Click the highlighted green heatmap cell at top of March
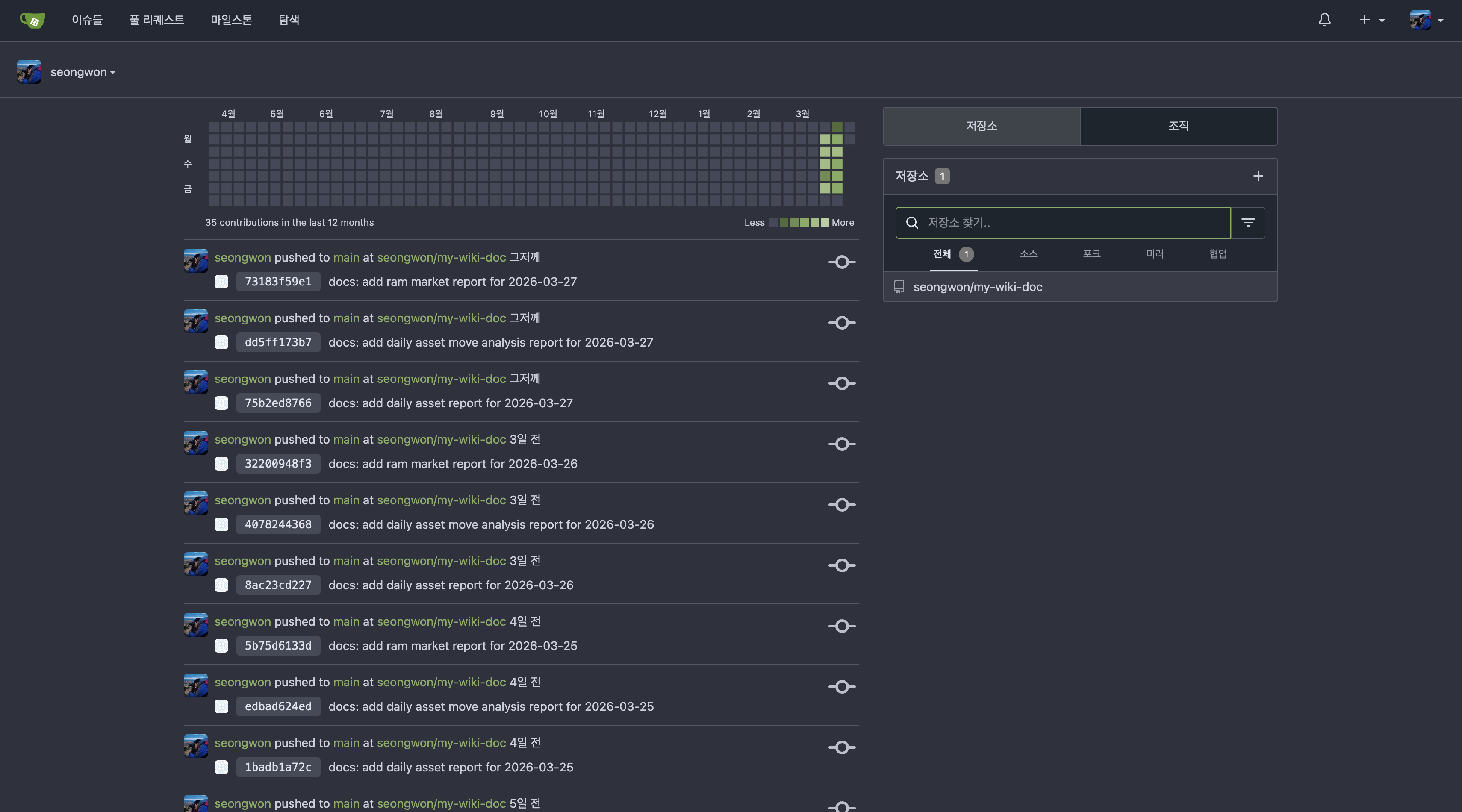1462x812 pixels. point(837,127)
